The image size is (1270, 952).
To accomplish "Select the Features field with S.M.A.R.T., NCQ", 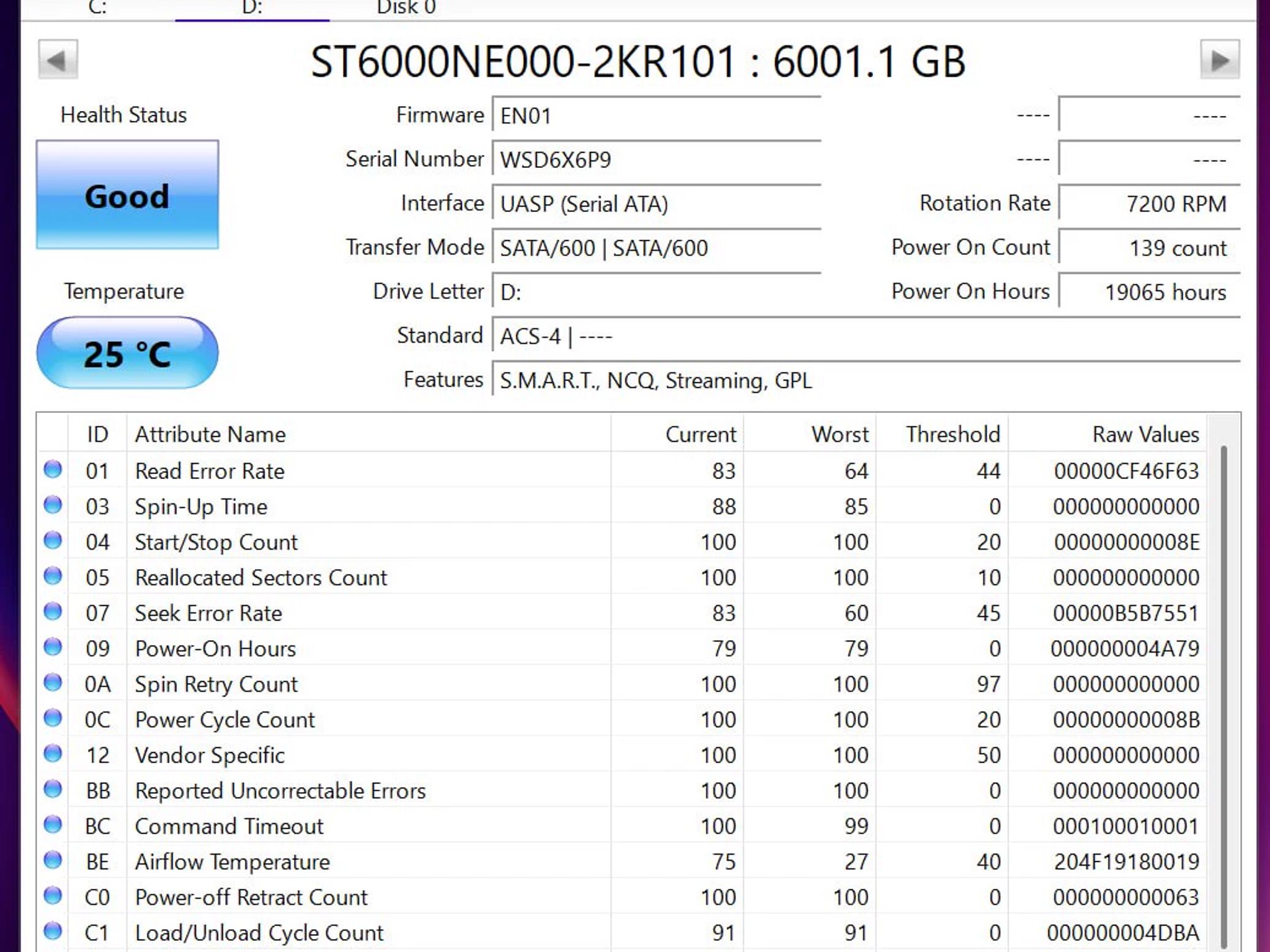I will pos(866,379).
